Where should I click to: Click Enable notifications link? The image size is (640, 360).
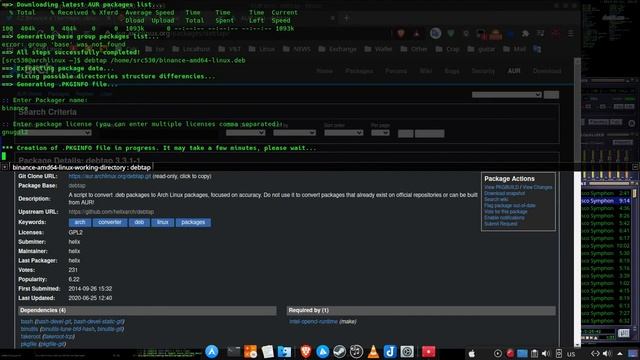(504, 218)
